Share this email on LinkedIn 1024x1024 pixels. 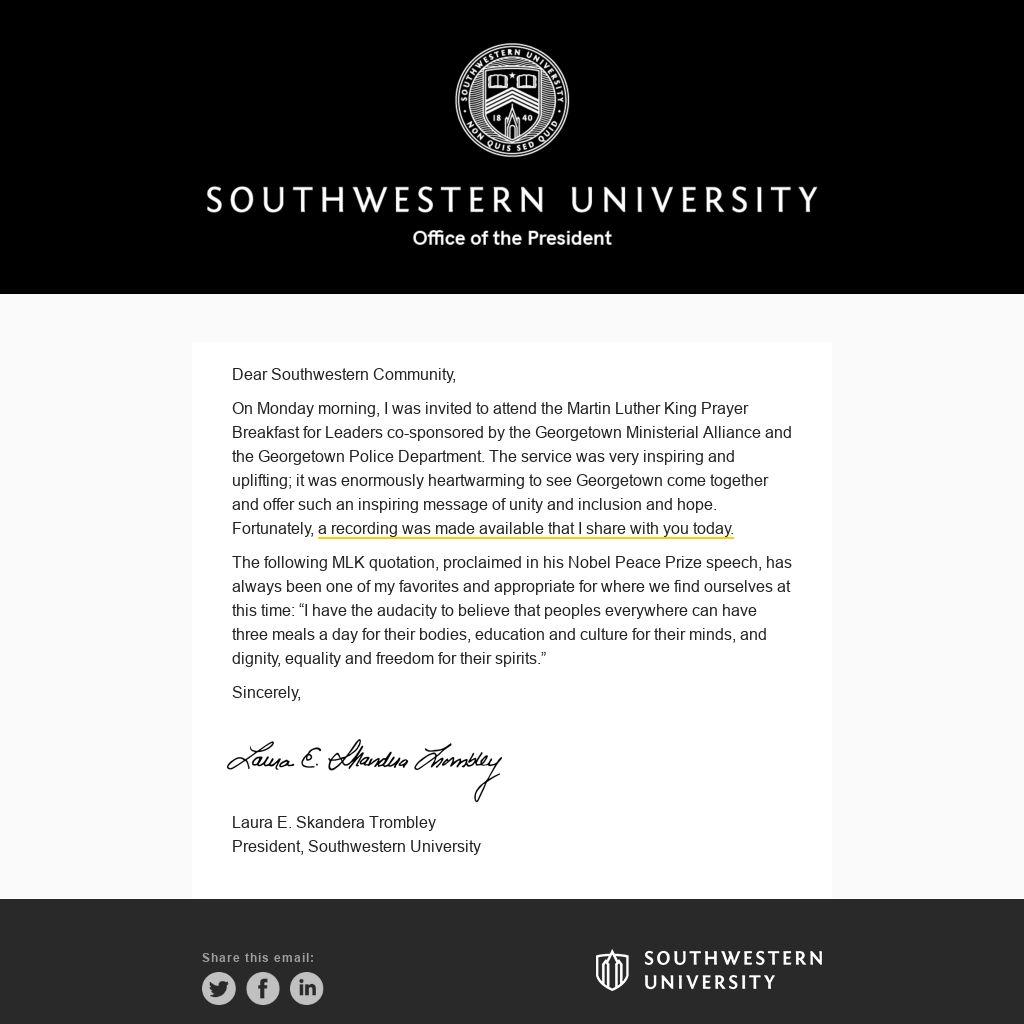[307, 988]
